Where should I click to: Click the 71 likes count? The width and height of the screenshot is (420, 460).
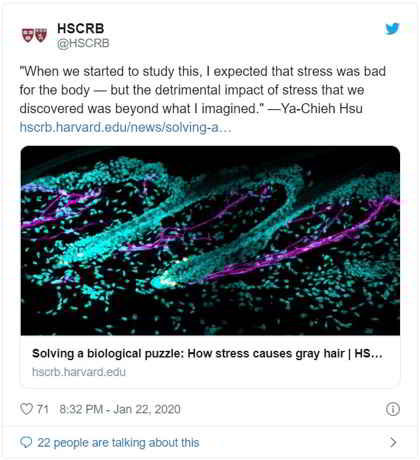(42, 409)
